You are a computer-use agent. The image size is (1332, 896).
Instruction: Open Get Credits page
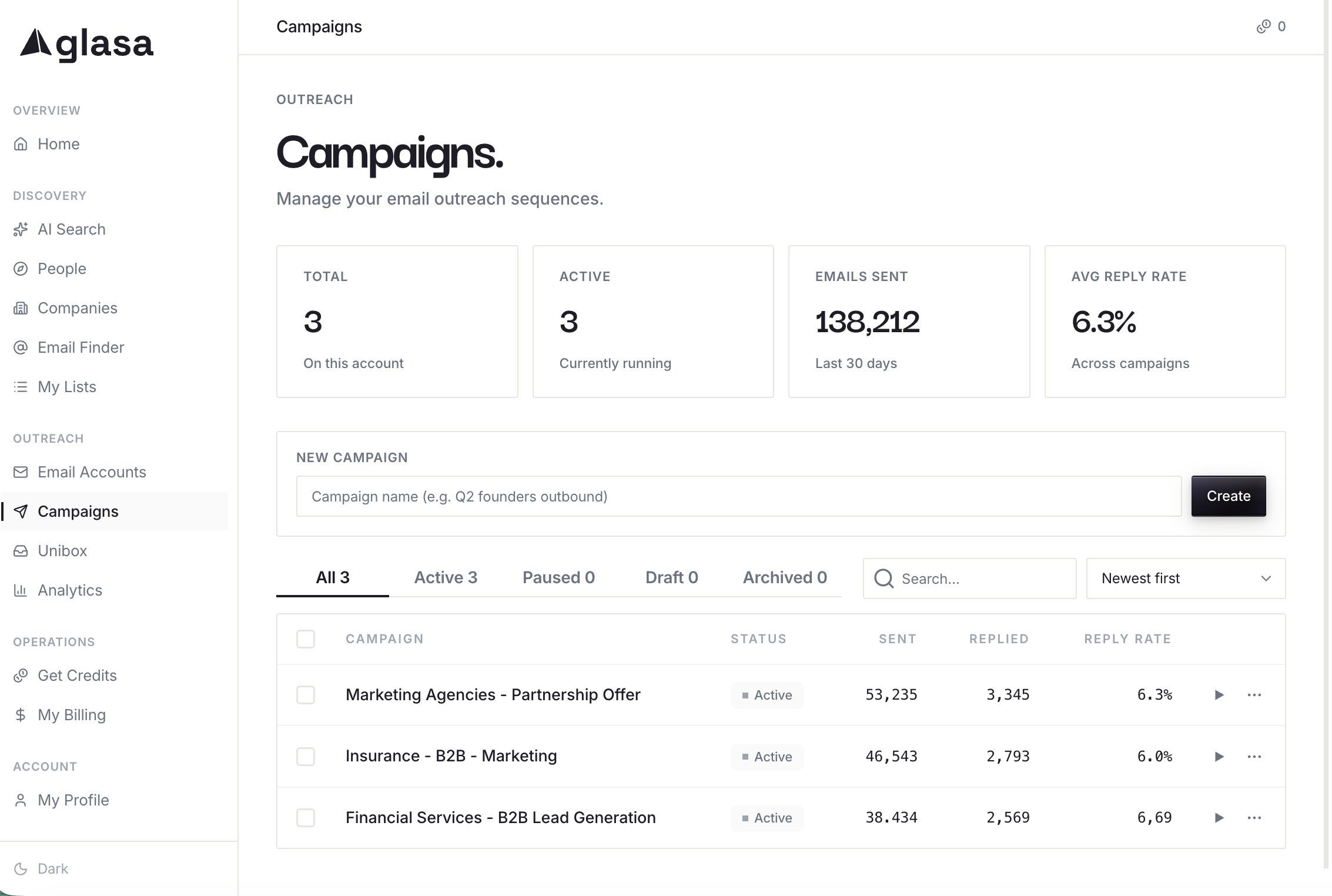tap(114, 676)
